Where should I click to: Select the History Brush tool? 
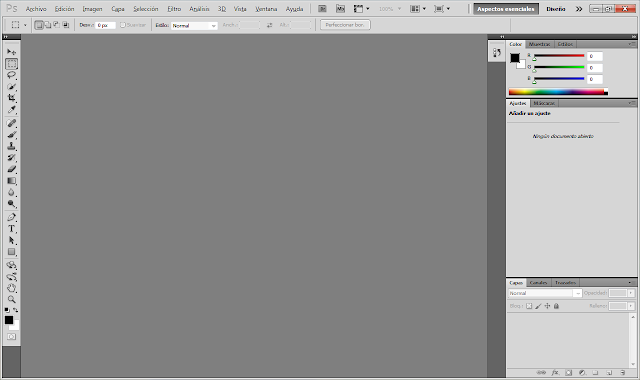pos(11,157)
